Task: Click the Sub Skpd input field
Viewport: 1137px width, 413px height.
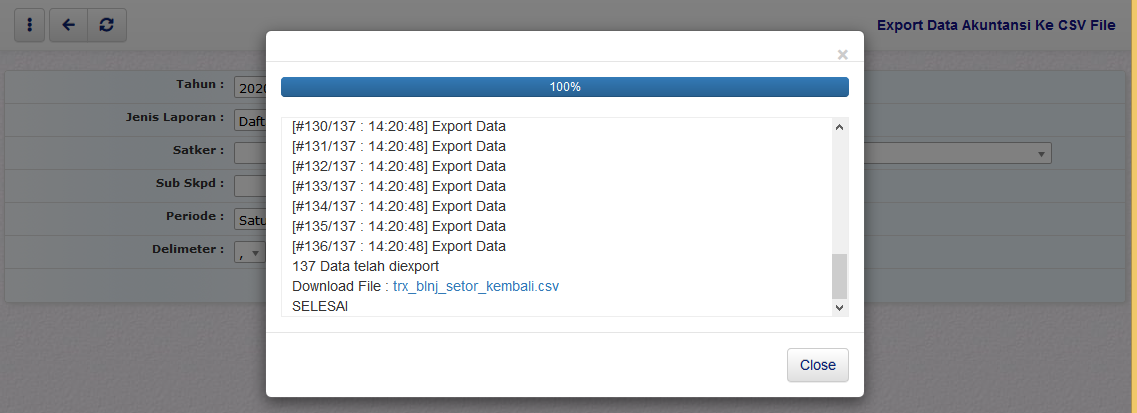Action: (250, 186)
